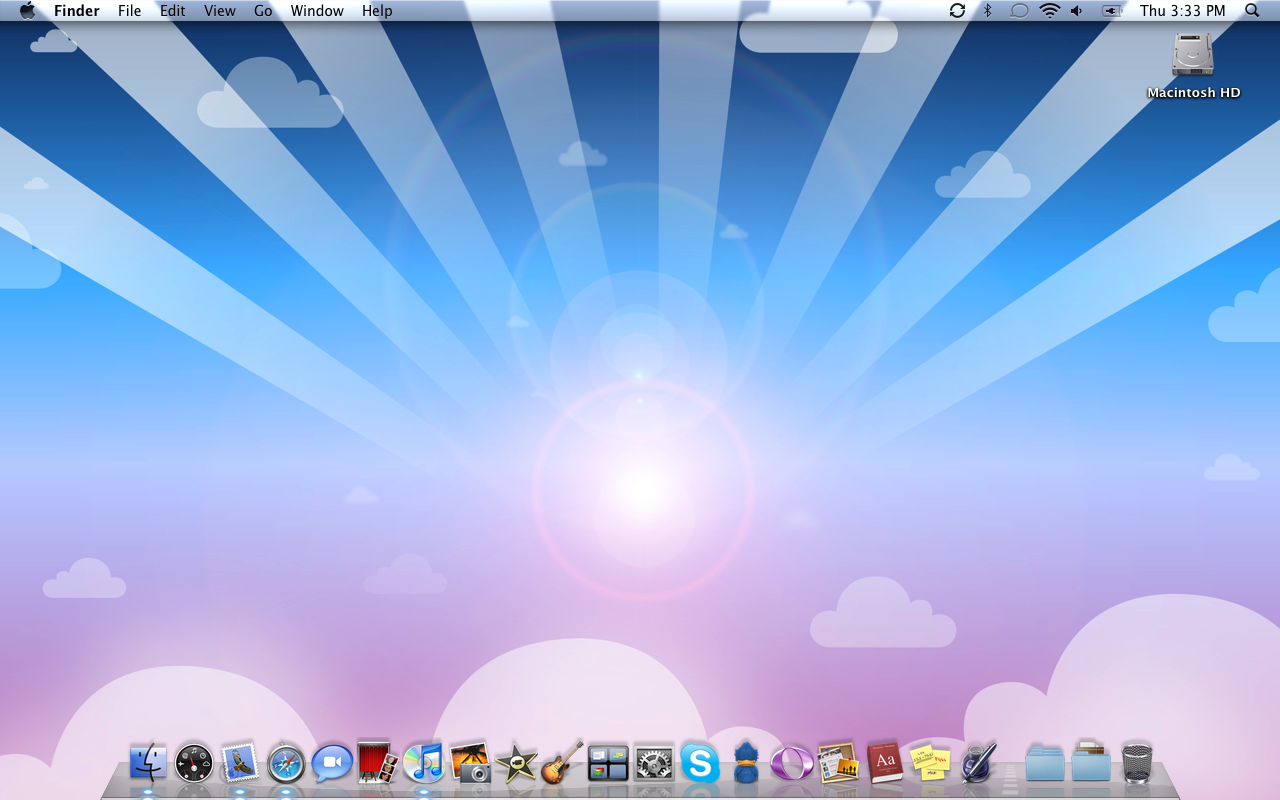Image resolution: width=1280 pixels, height=800 pixels.
Task: Launch Photo Booth from the Dock
Action: (x=378, y=762)
